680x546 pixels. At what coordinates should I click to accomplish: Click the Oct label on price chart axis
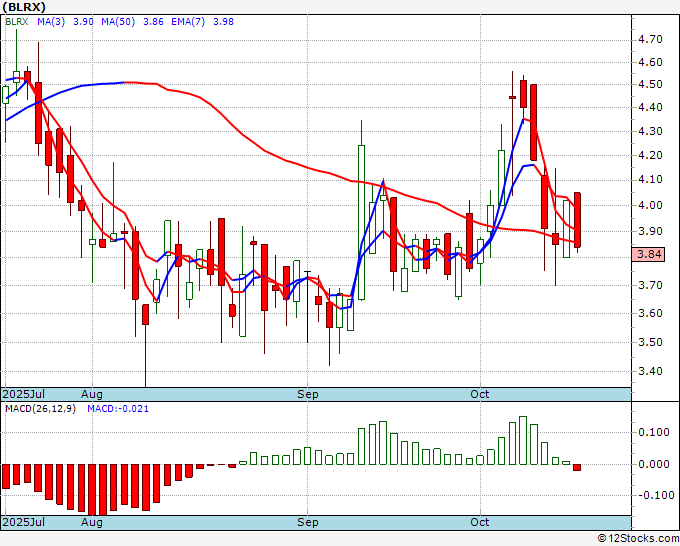pyautogui.click(x=480, y=394)
